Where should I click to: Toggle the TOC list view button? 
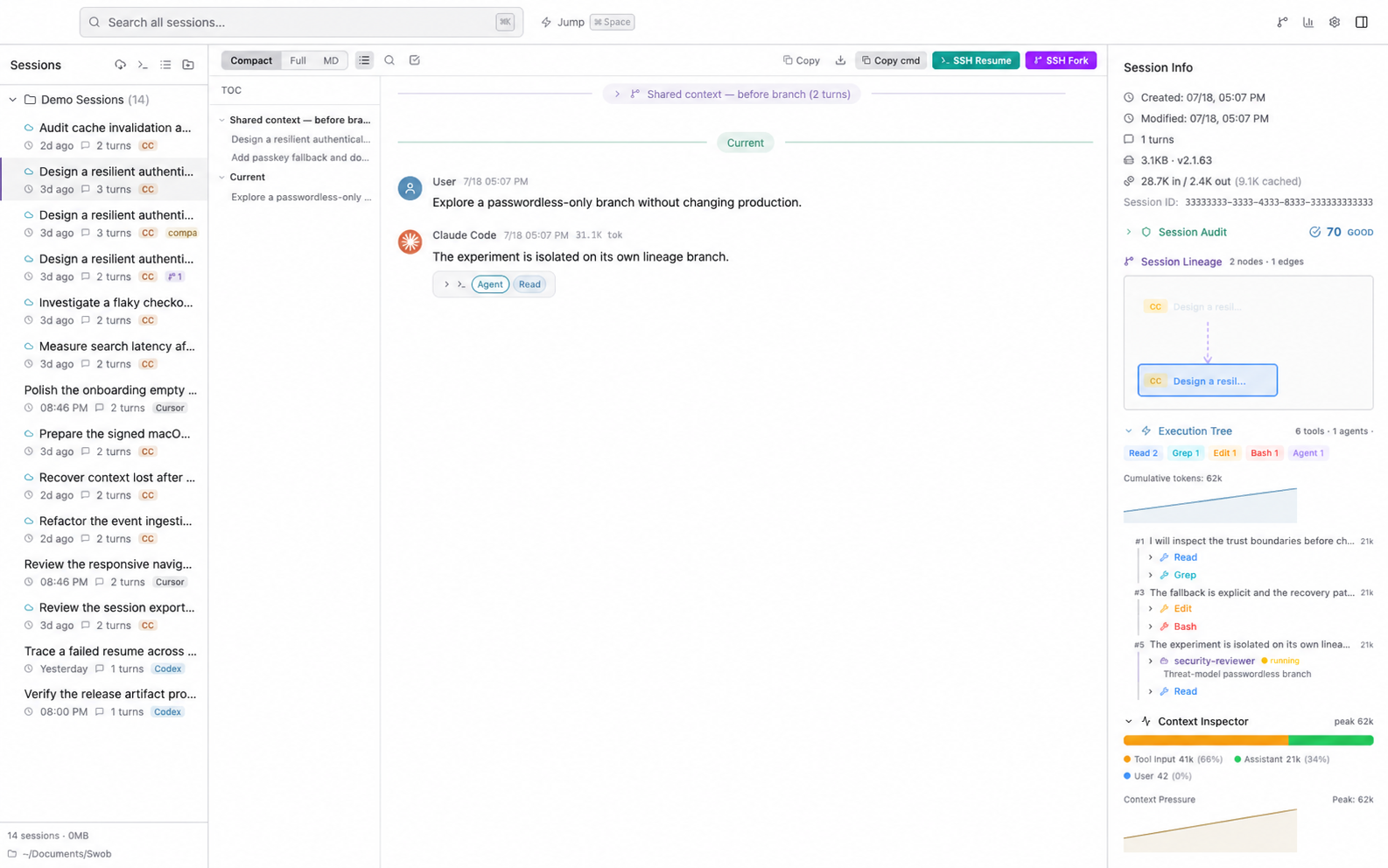point(364,60)
